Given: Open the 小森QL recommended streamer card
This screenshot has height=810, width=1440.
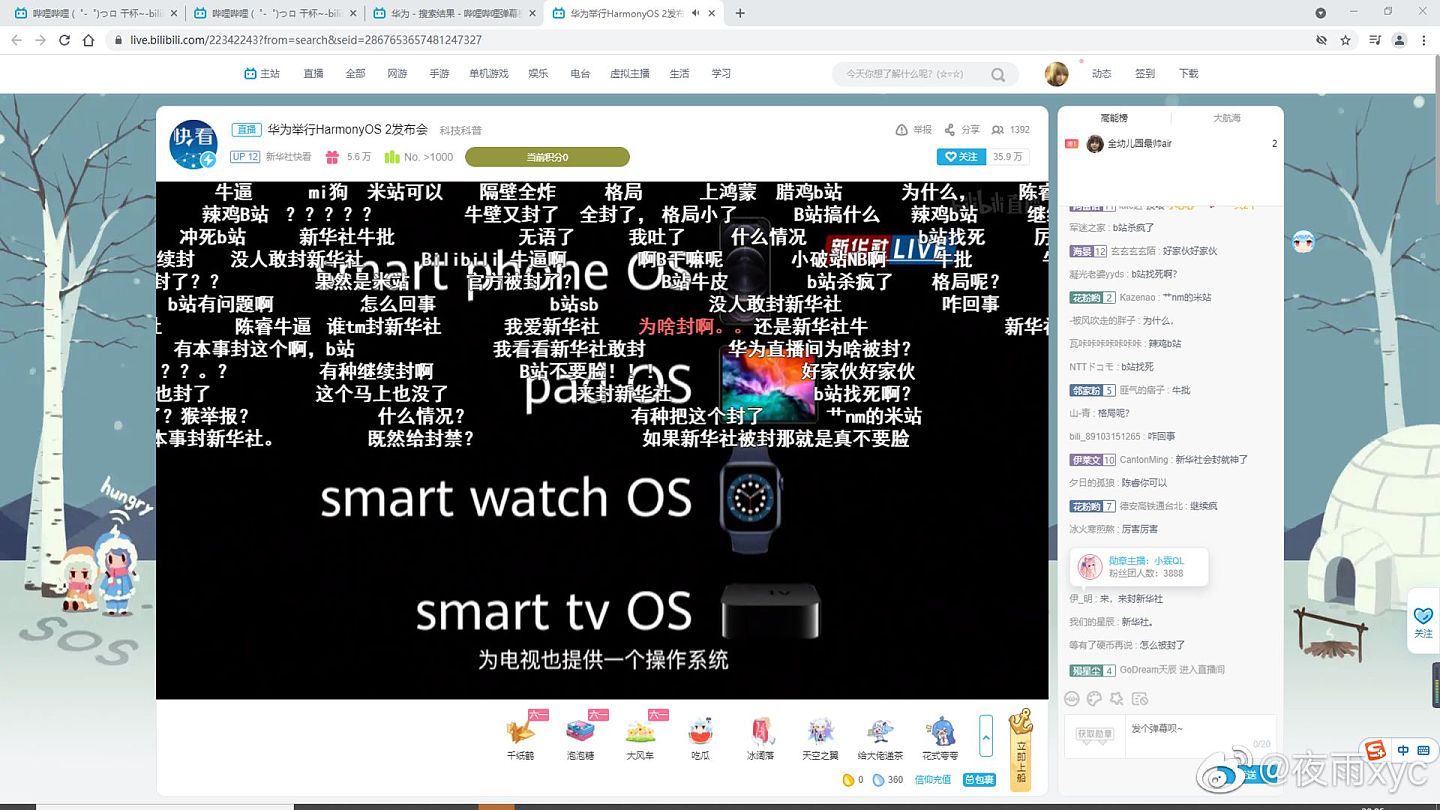Looking at the screenshot, I should (1138, 567).
